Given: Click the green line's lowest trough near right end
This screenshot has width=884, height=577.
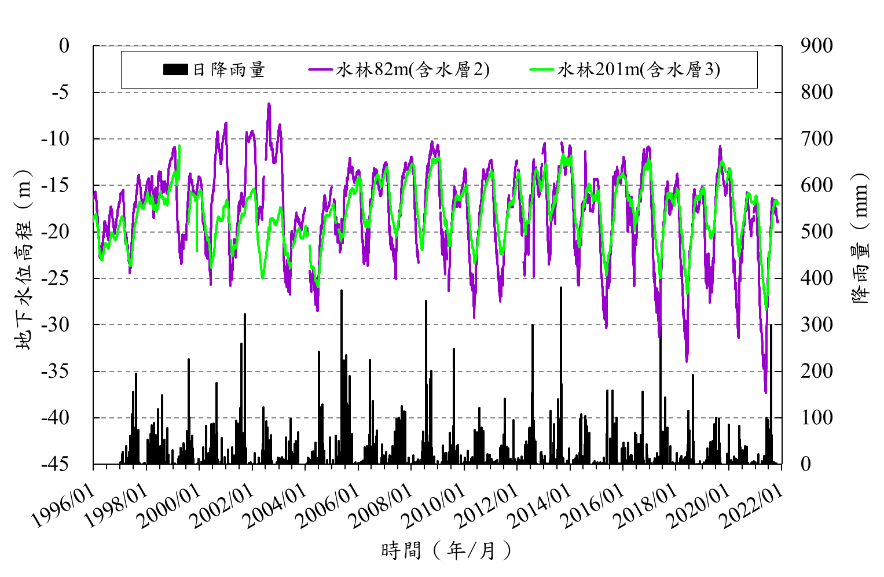Looking at the screenshot, I should coord(766,308).
